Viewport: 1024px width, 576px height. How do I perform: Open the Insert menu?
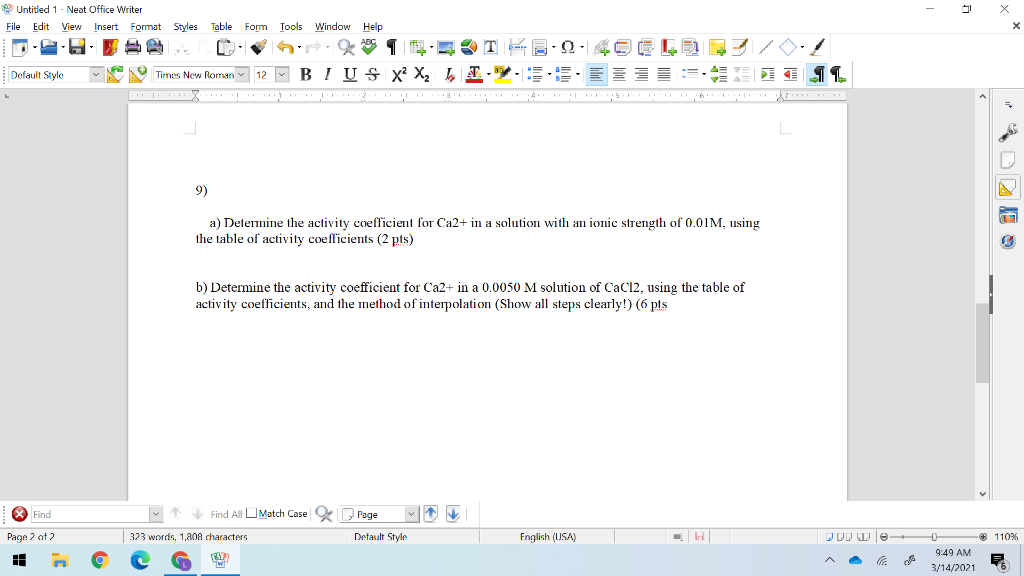coord(106,27)
